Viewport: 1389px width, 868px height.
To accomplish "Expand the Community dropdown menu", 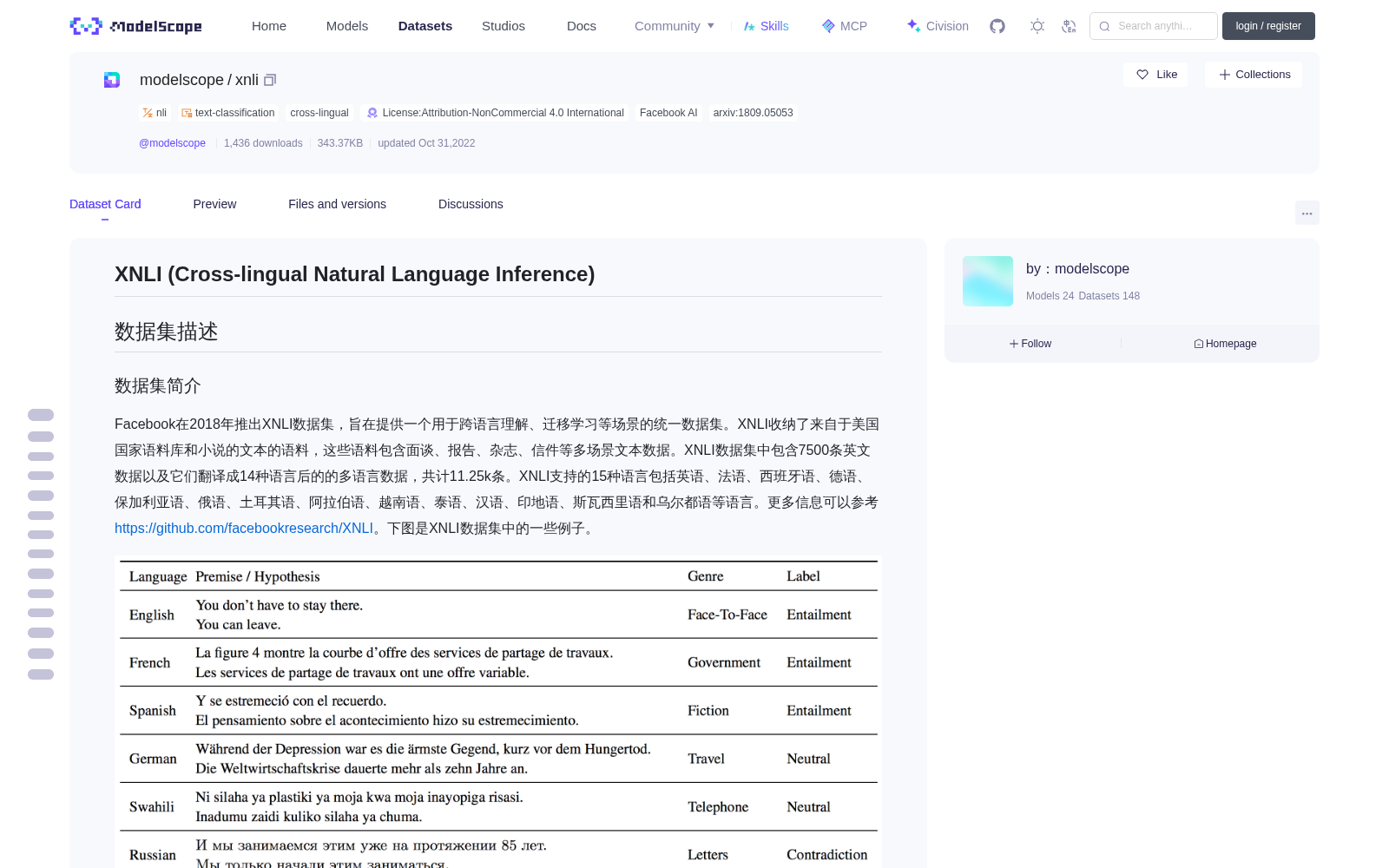I will coord(675,26).
